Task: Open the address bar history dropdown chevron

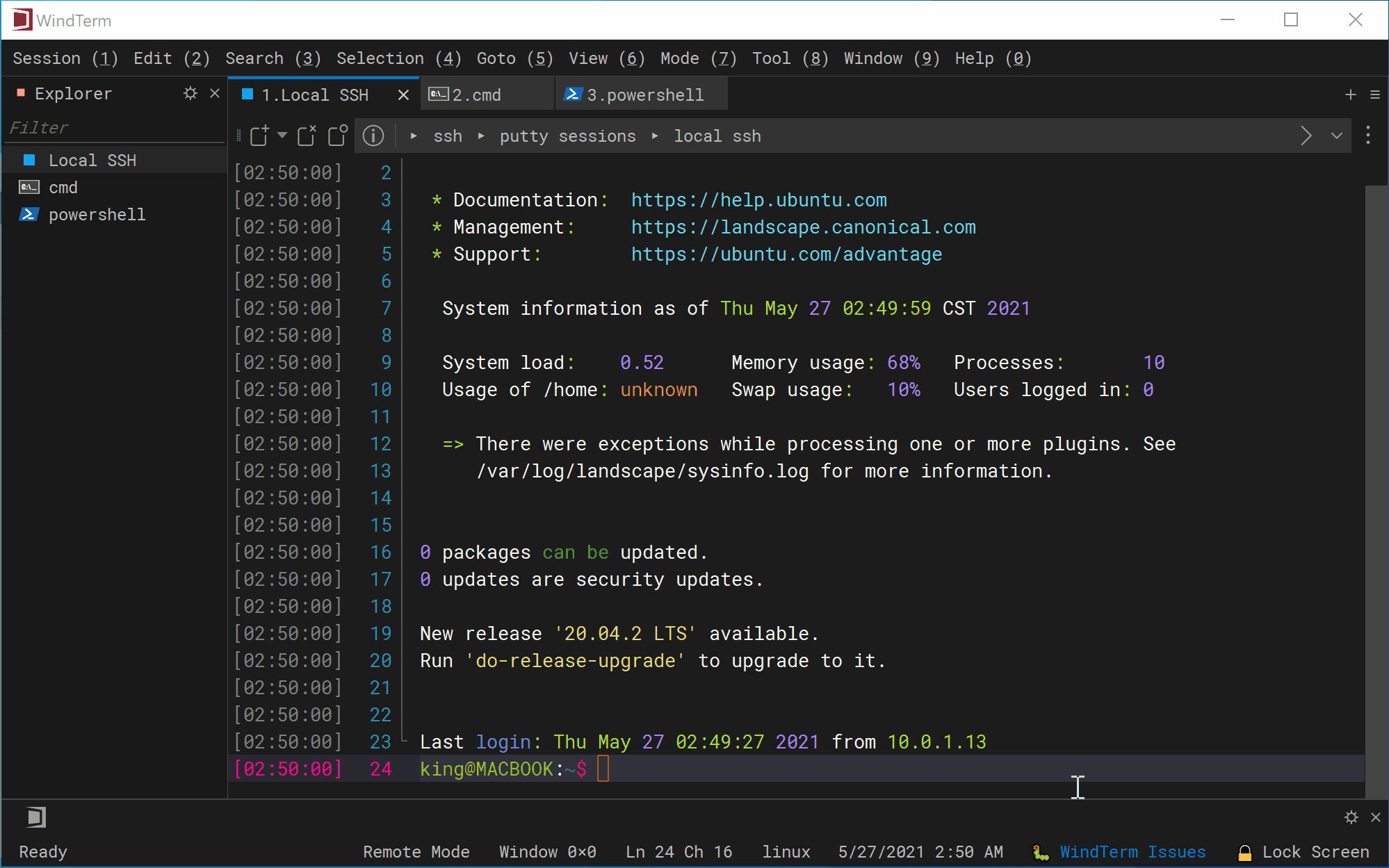Action: pos(1337,136)
